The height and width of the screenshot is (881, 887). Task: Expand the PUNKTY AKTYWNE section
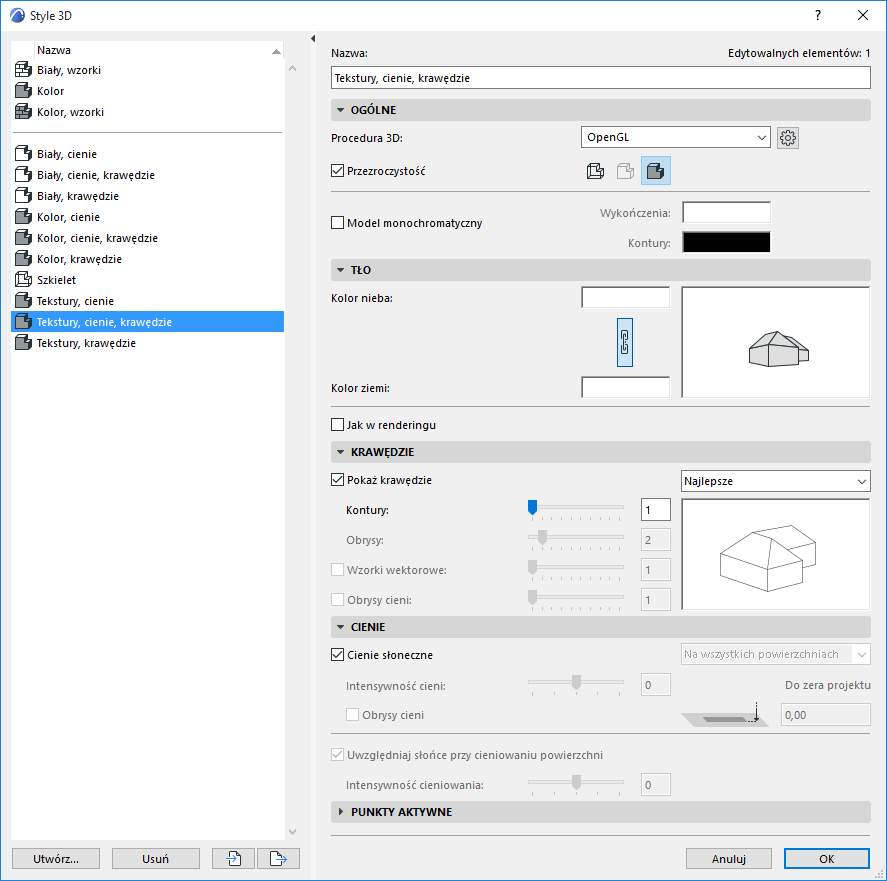coord(341,811)
